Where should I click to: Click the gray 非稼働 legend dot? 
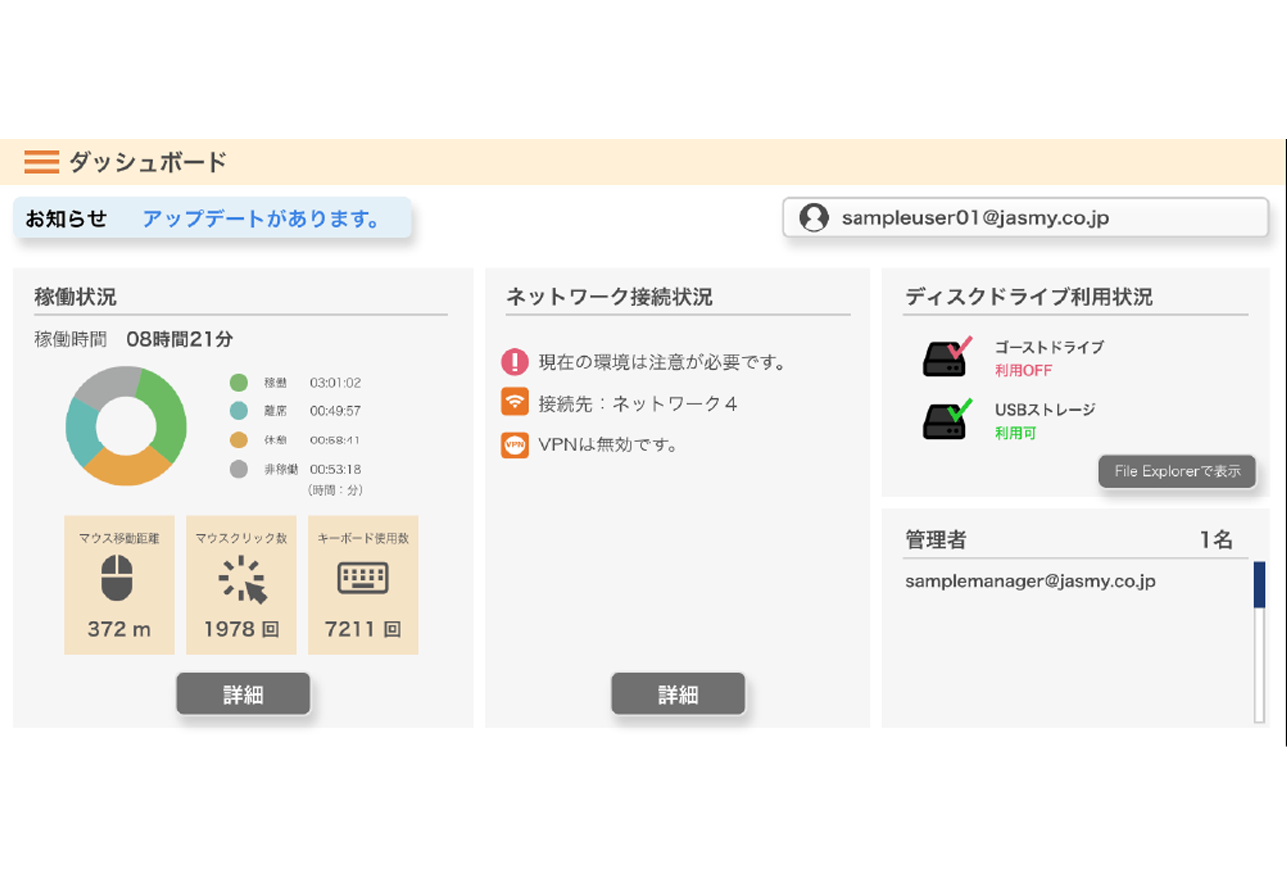238,469
